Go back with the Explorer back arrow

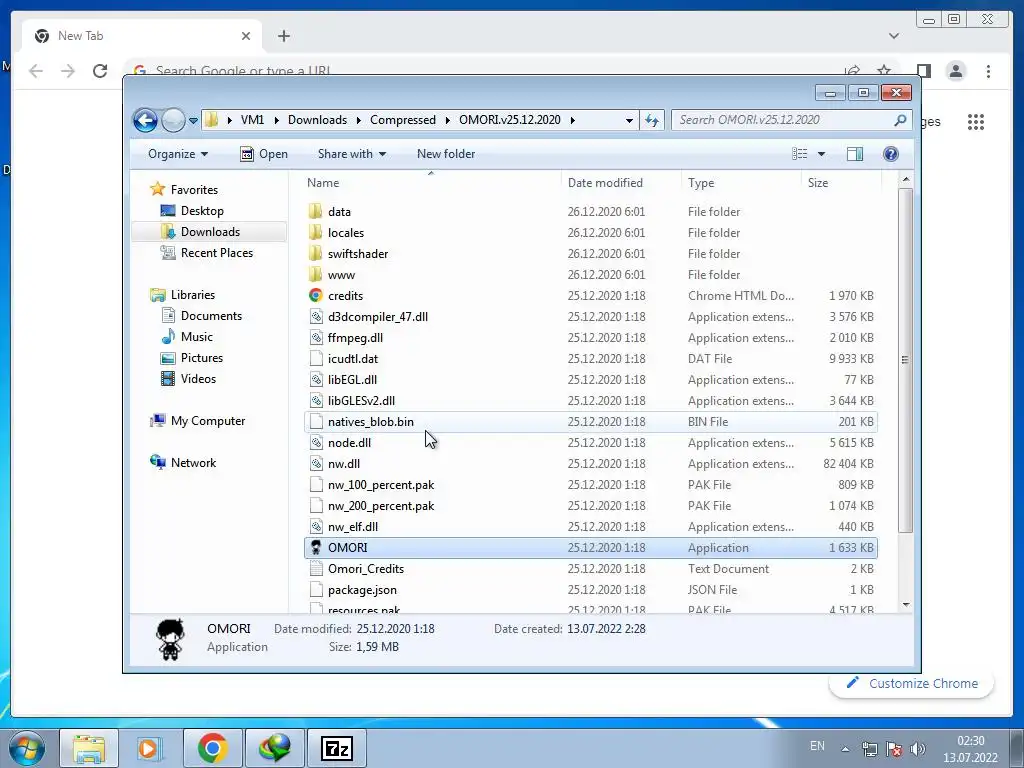click(x=145, y=120)
